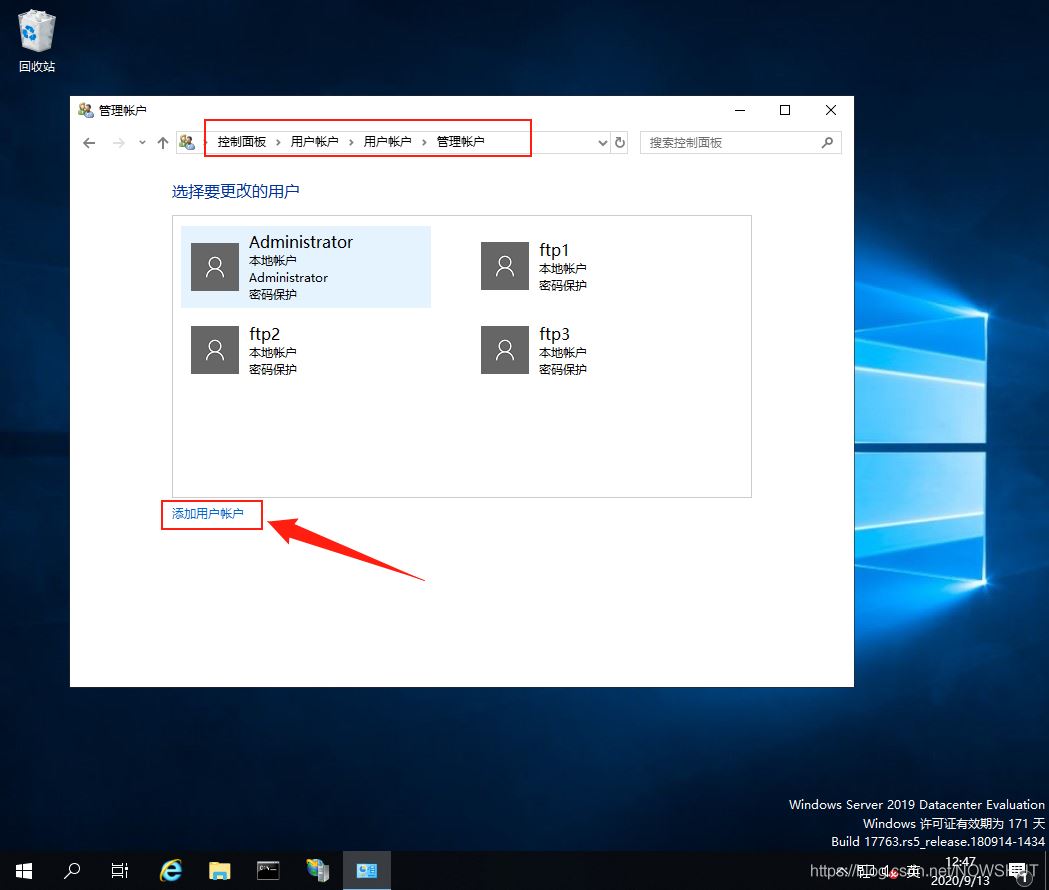Select the first 用户帐户 breadcrumb

[314, 142]
